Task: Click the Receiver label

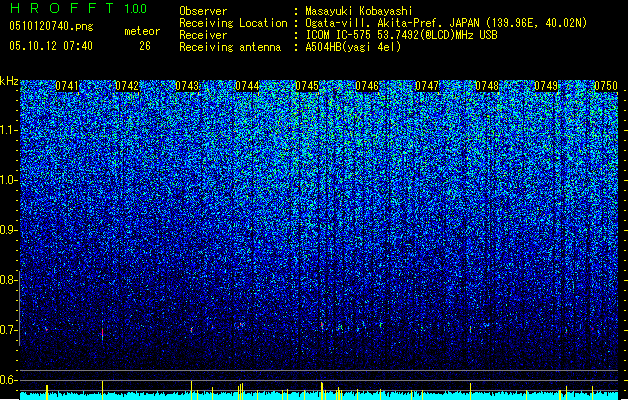Action: (203, 35)
